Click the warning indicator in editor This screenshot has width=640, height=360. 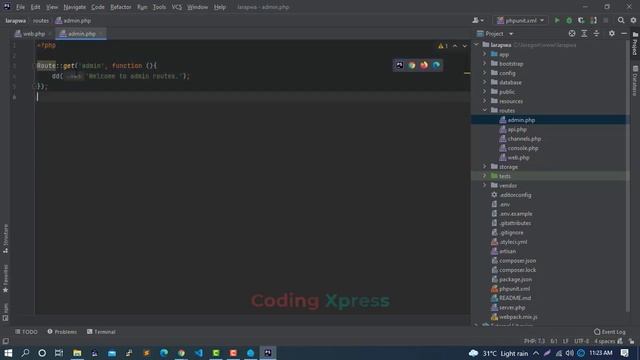(x=443, y=46)
